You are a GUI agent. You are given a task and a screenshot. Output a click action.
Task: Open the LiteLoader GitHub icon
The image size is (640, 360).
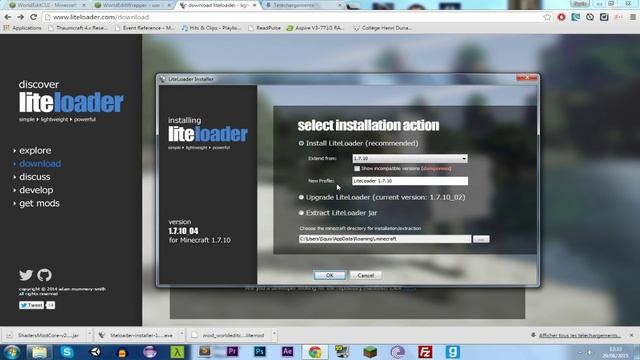[44, 275]
